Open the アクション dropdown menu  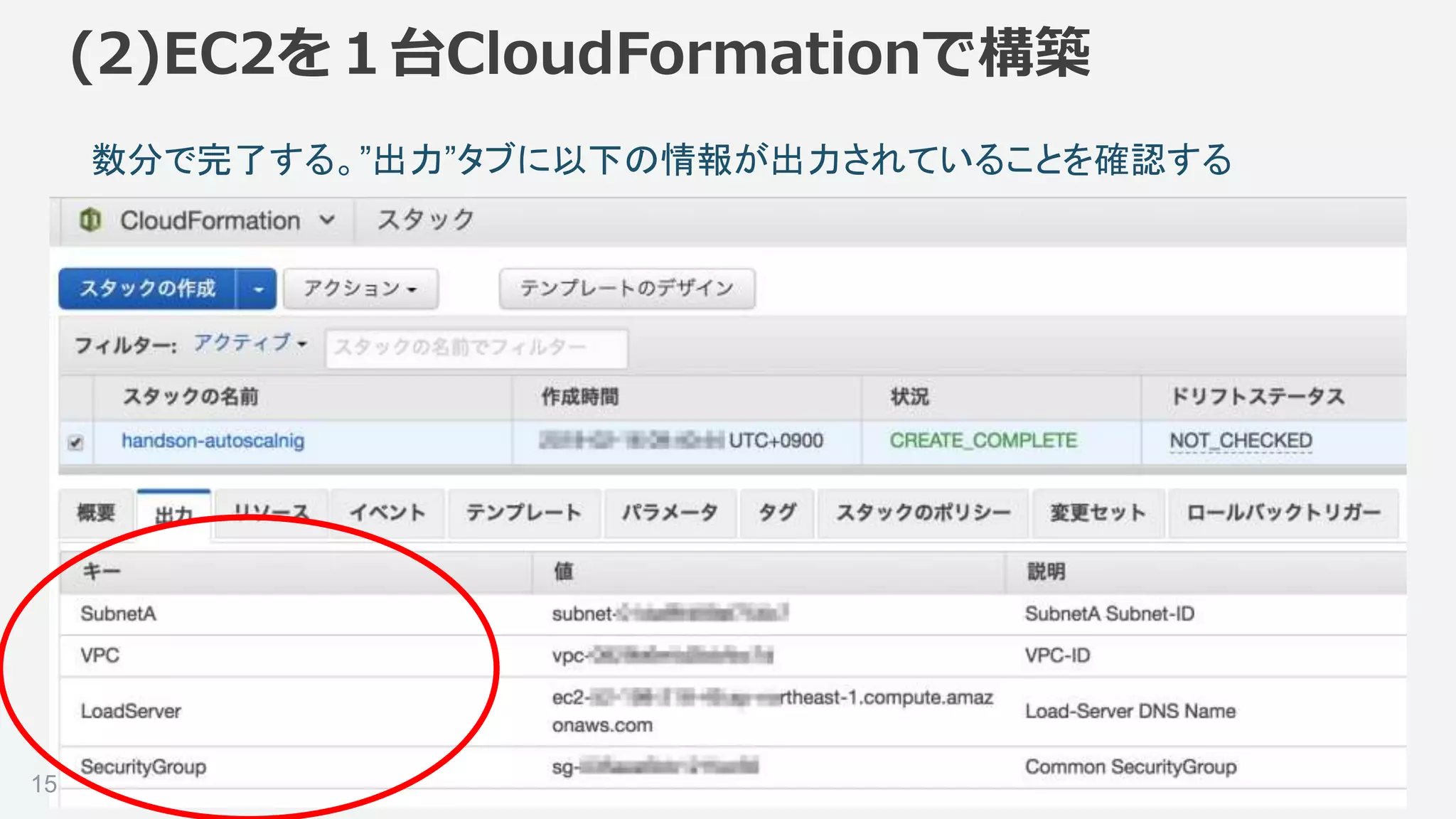pyautogui.click(x=361, y=289)
